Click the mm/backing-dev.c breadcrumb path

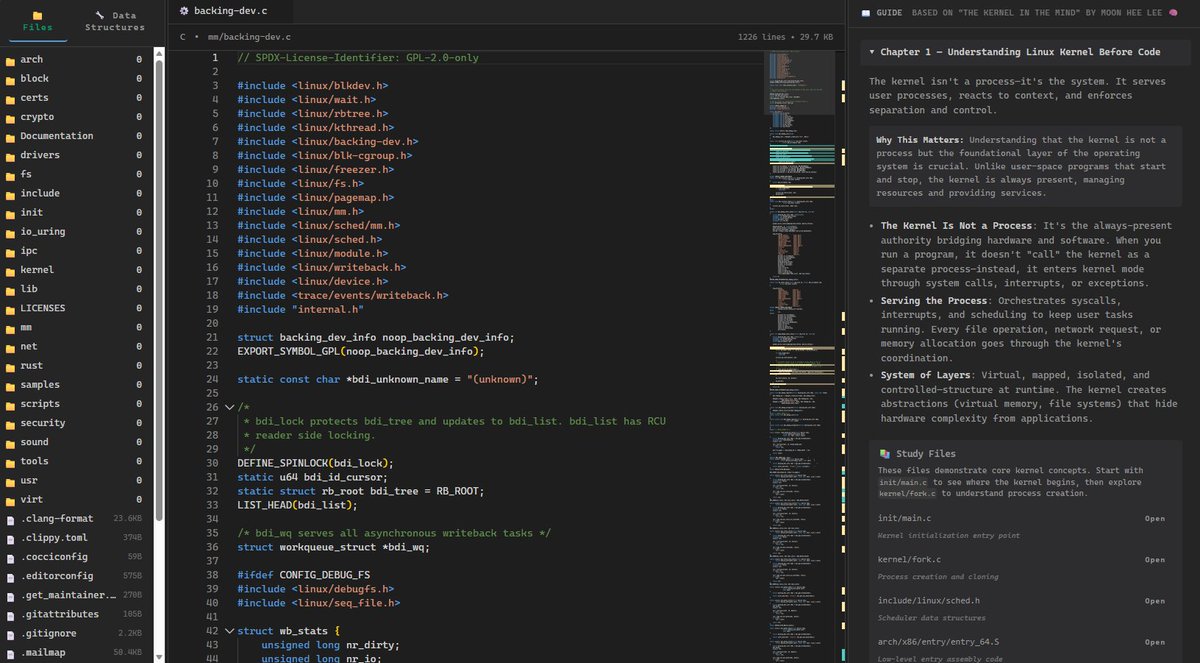pos(250,36)
